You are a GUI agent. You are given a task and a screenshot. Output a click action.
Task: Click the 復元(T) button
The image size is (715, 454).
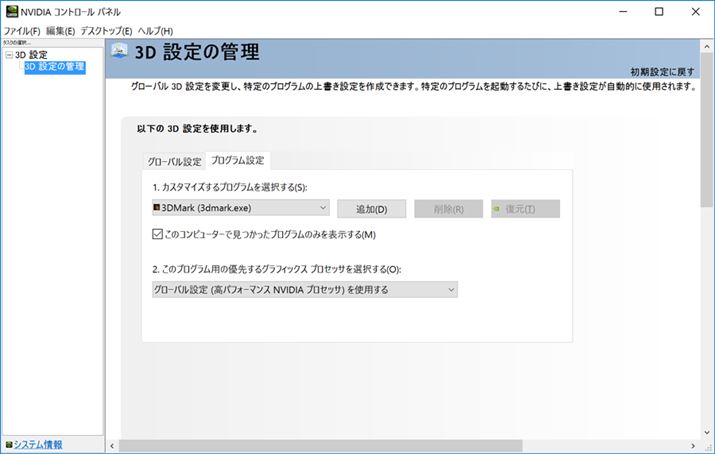[x=525, y=209]
